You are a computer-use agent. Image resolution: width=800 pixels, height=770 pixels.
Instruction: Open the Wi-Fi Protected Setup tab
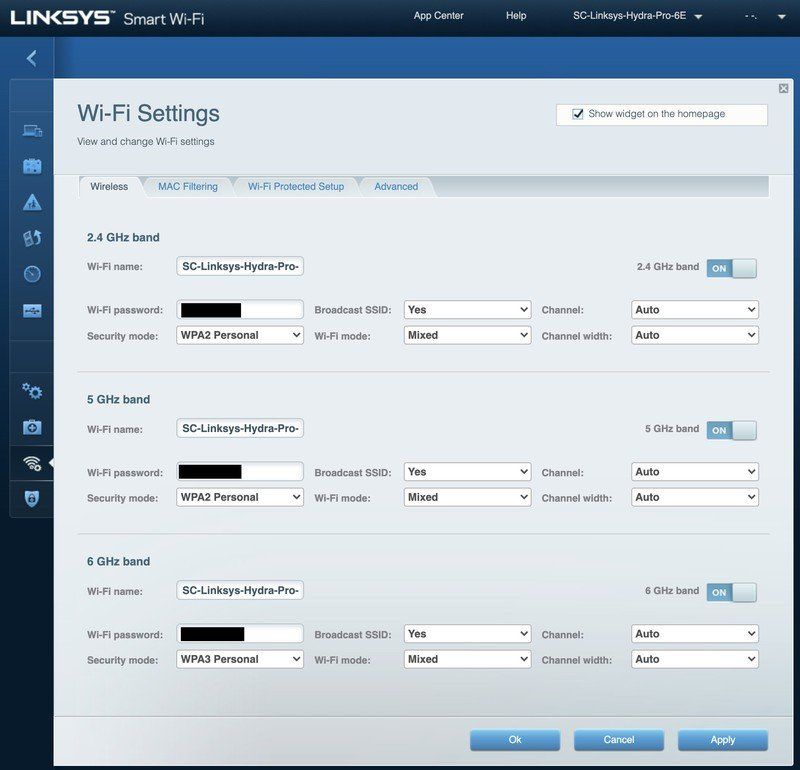pyautogui.click(x=297, y=186)
